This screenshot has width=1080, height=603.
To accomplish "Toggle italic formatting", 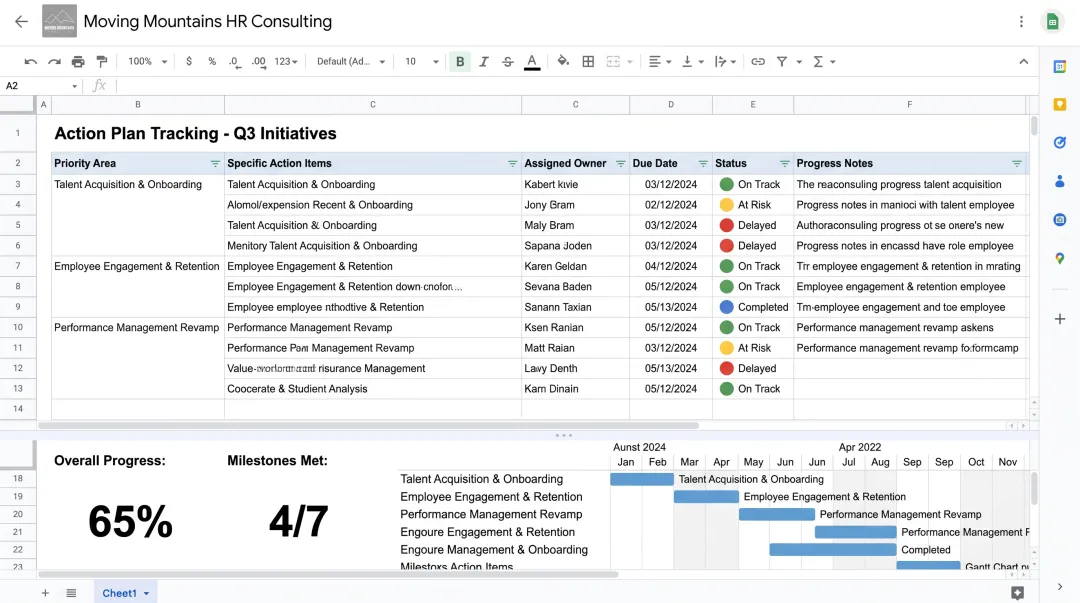I will (x=484, y=62).
